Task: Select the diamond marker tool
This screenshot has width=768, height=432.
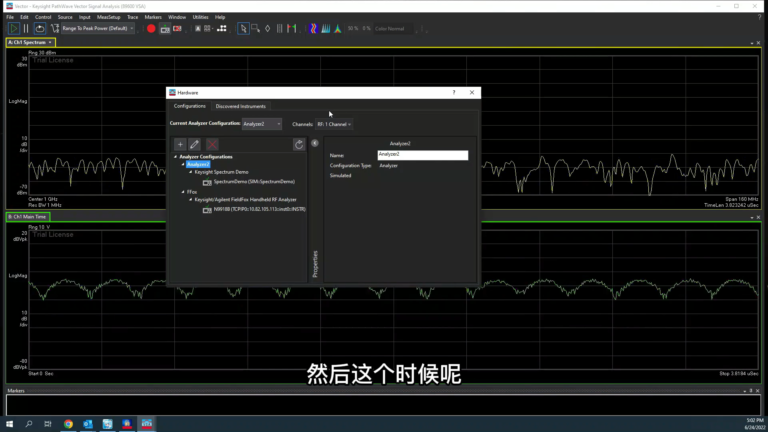Action: (x=267, y=28)
